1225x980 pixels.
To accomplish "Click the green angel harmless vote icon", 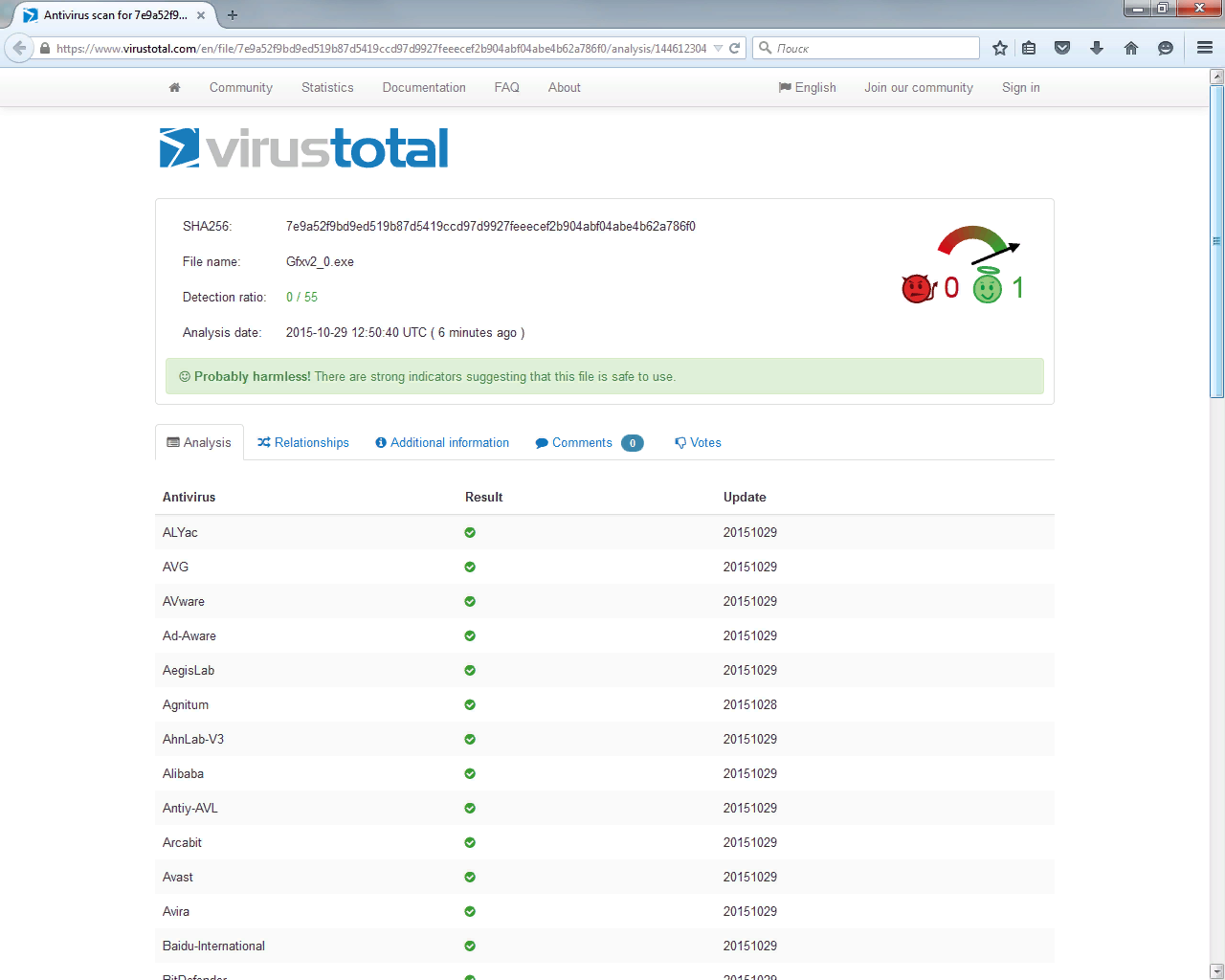I will [988, 285].
